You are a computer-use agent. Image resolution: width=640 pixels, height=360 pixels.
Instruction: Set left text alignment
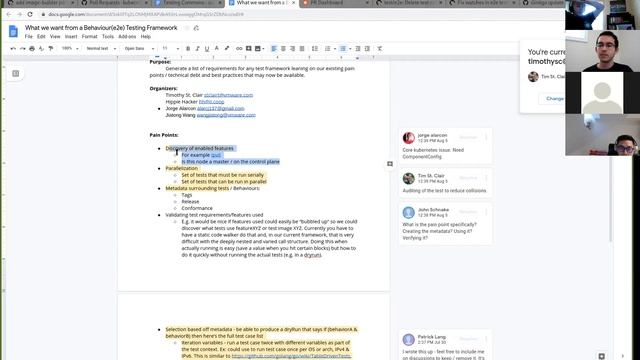tap(274, 49)
